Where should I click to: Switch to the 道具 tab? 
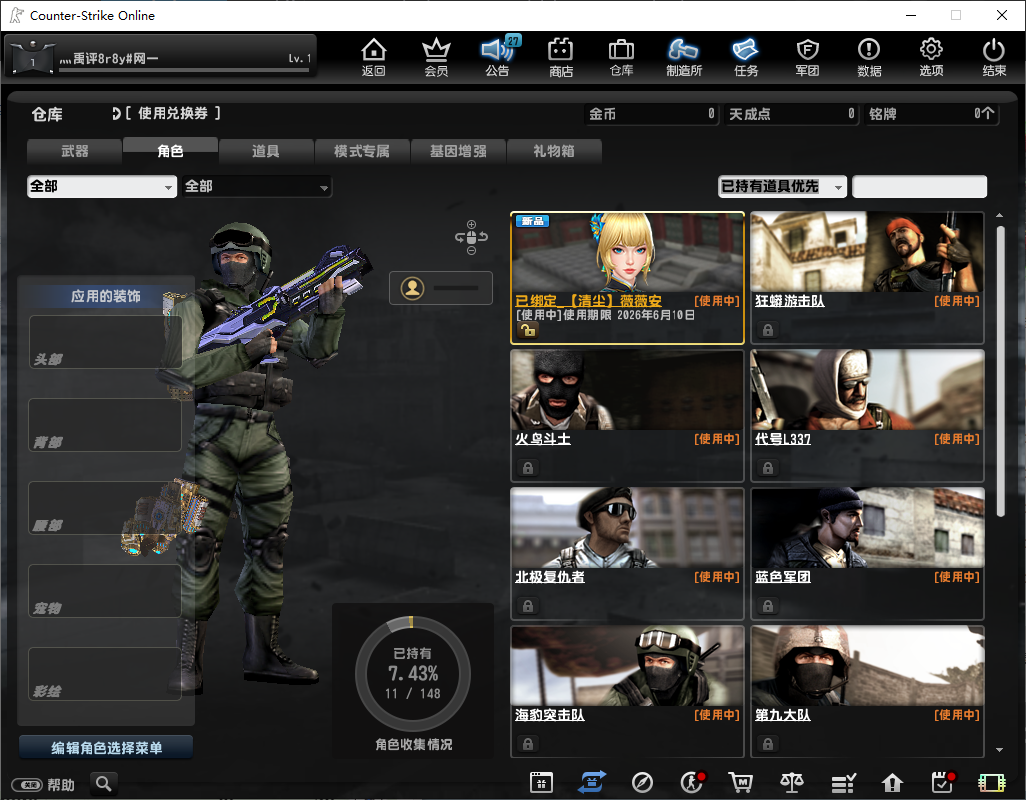pos(266,151)
